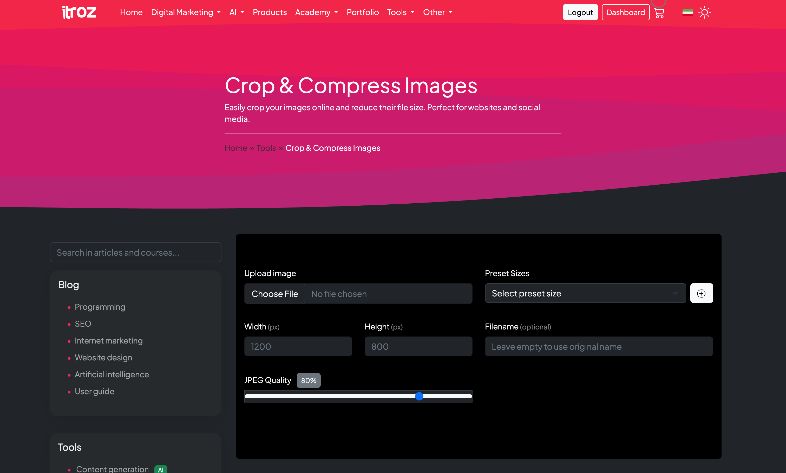The width and height of the screenshot is (786, 473).
Task: Open the SEO blog category
Action: (83, 324)
